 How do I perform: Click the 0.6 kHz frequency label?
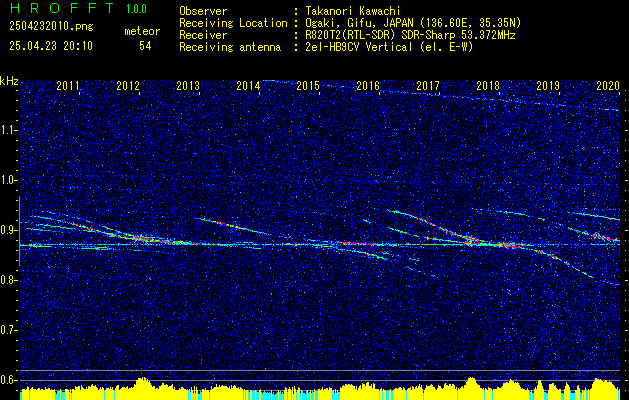pyautogui.click(x=8, y=380)
